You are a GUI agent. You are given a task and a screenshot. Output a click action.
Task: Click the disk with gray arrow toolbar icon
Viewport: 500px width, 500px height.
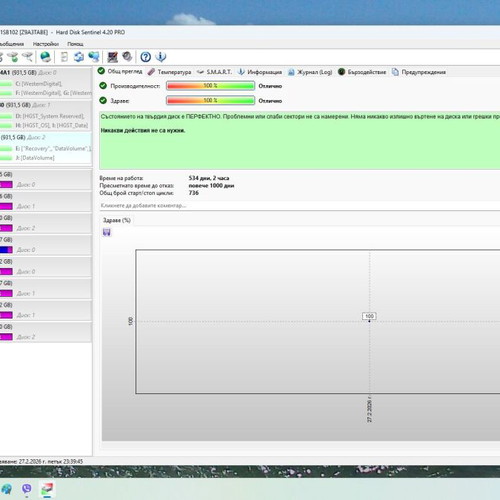[28, 57]
